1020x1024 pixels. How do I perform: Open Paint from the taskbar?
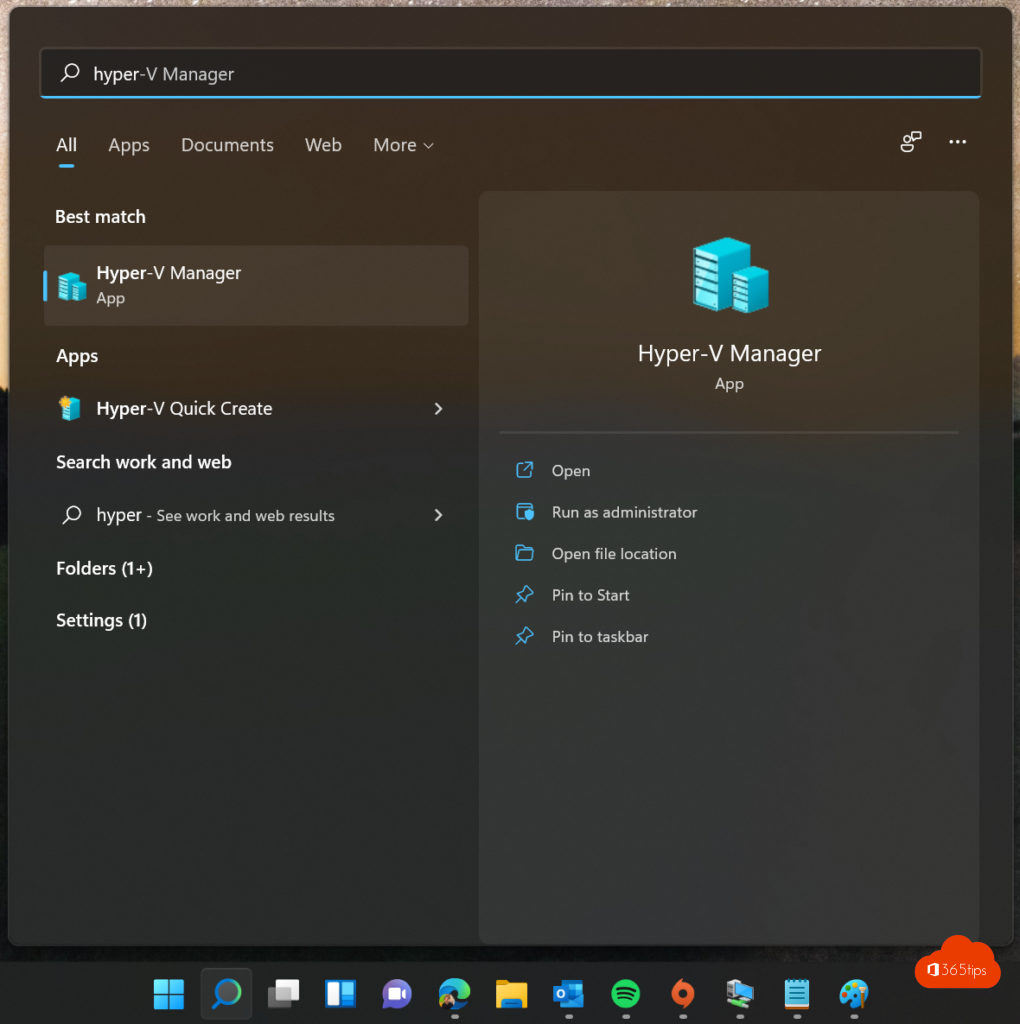(853, 993)
